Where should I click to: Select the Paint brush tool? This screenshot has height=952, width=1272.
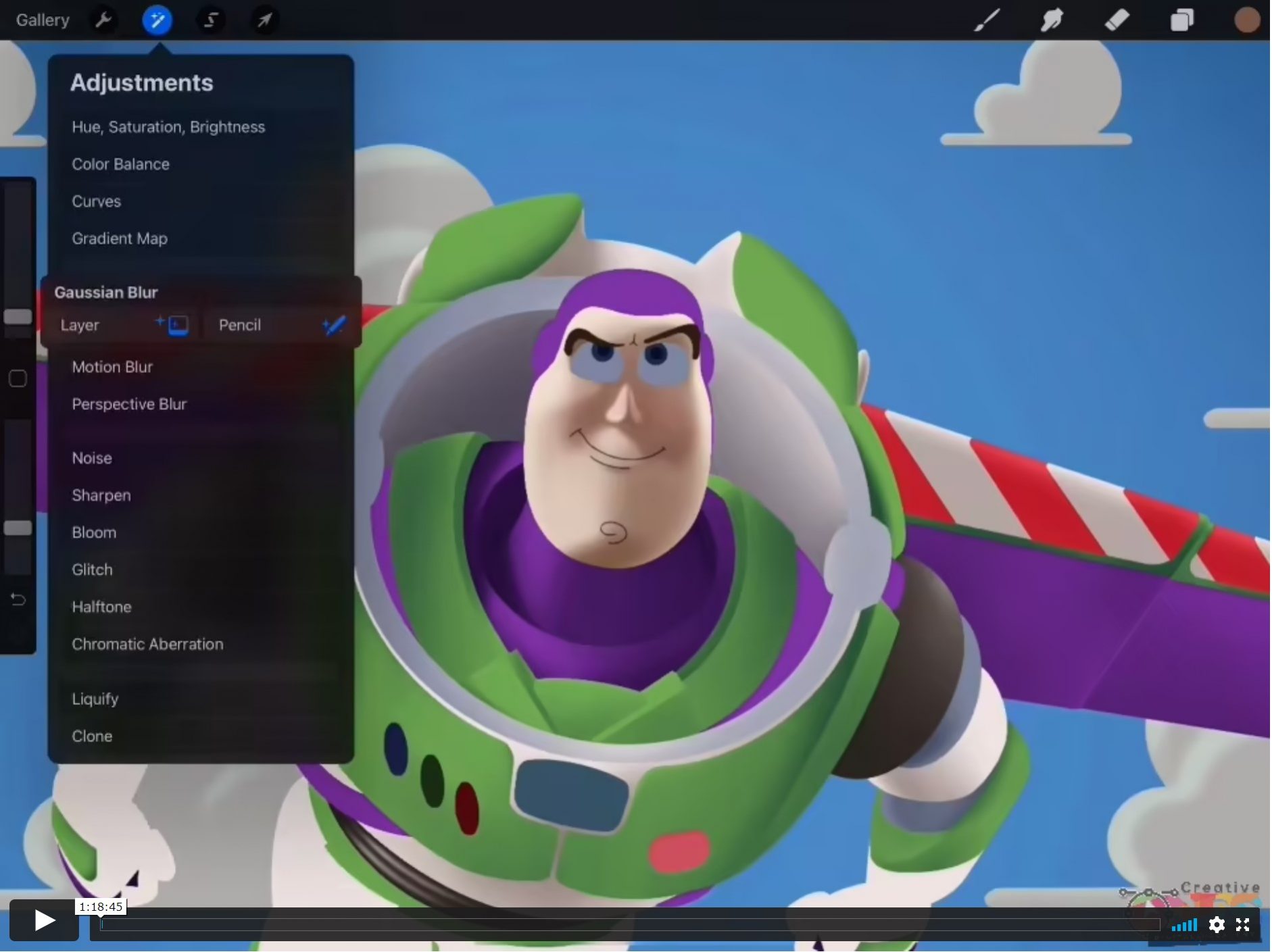[x=986, y=20]
